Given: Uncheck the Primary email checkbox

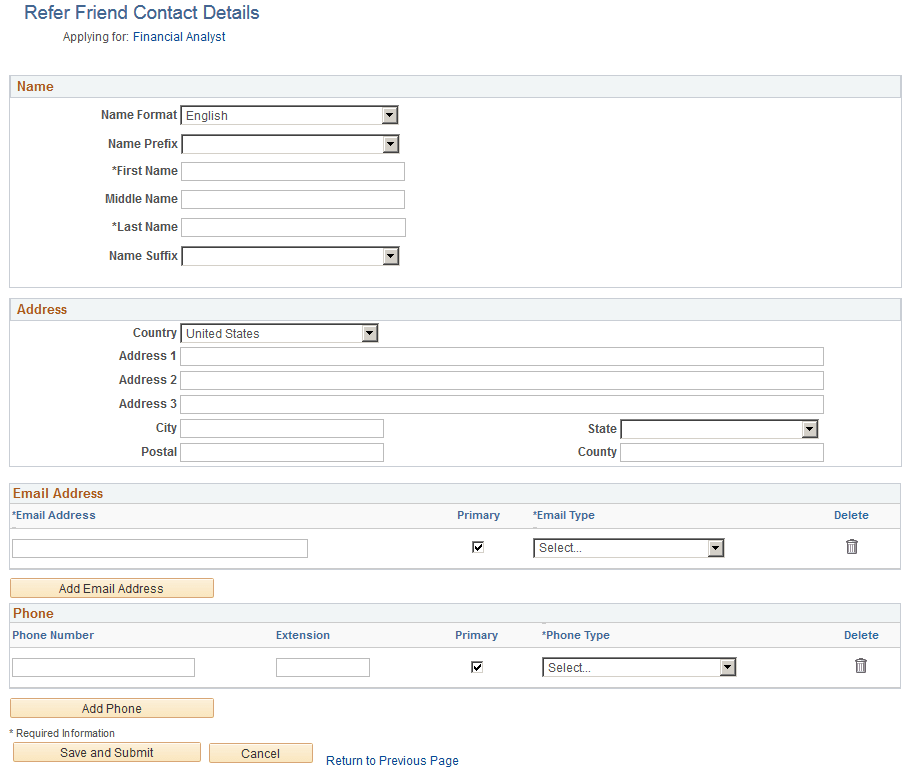Looking at the screenshot, I should (x=477, y=546).
